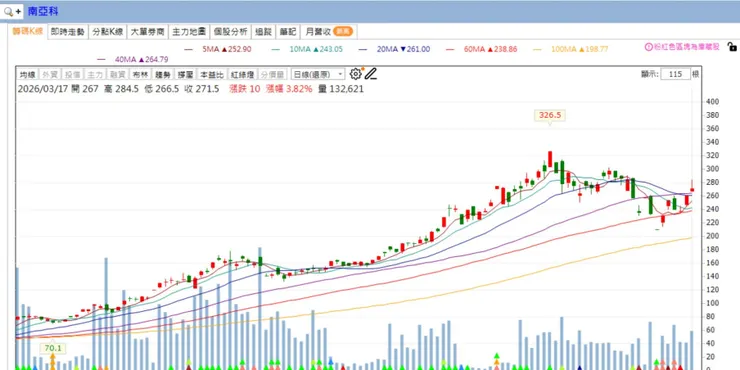Click the 顯示 candle count field 115
This screenshot has width=740, height=370.
(675, 74)
